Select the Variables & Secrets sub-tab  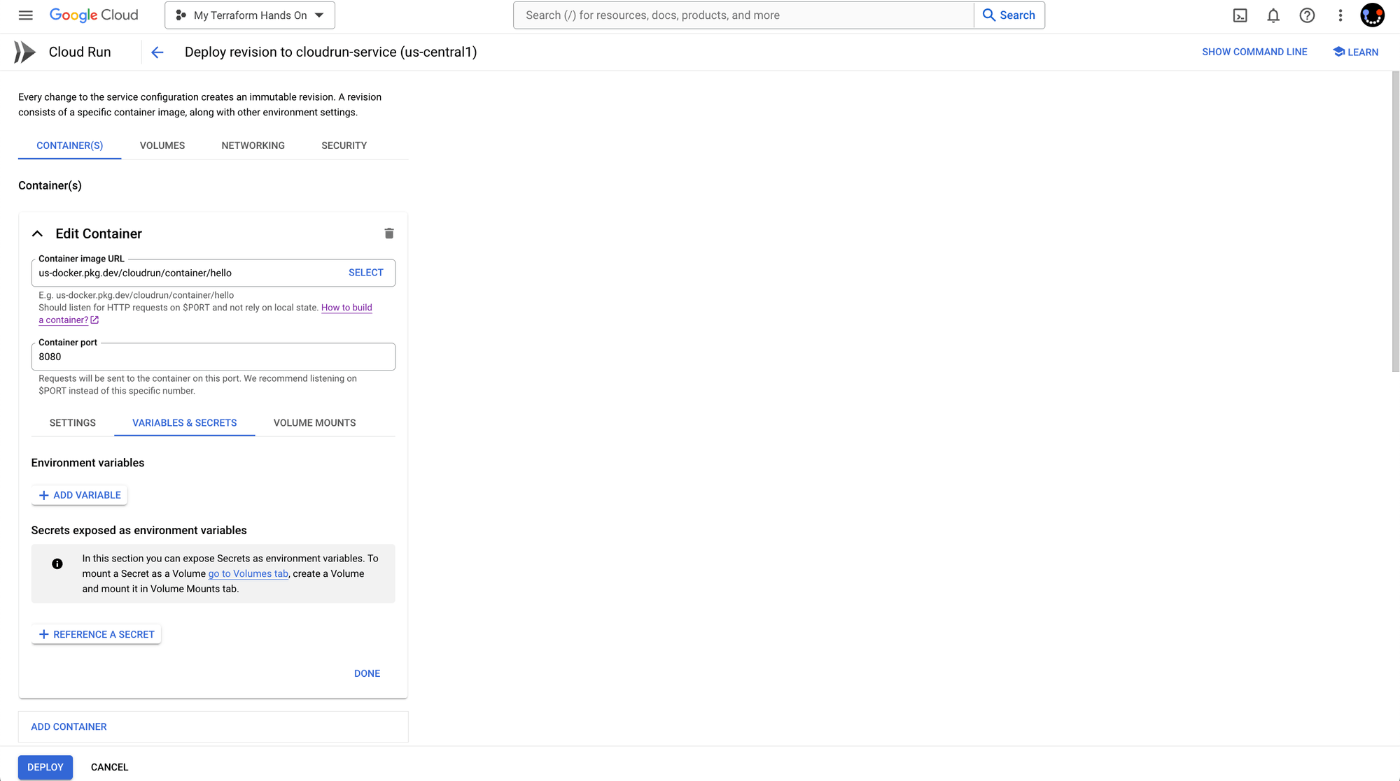click(185, 423)
